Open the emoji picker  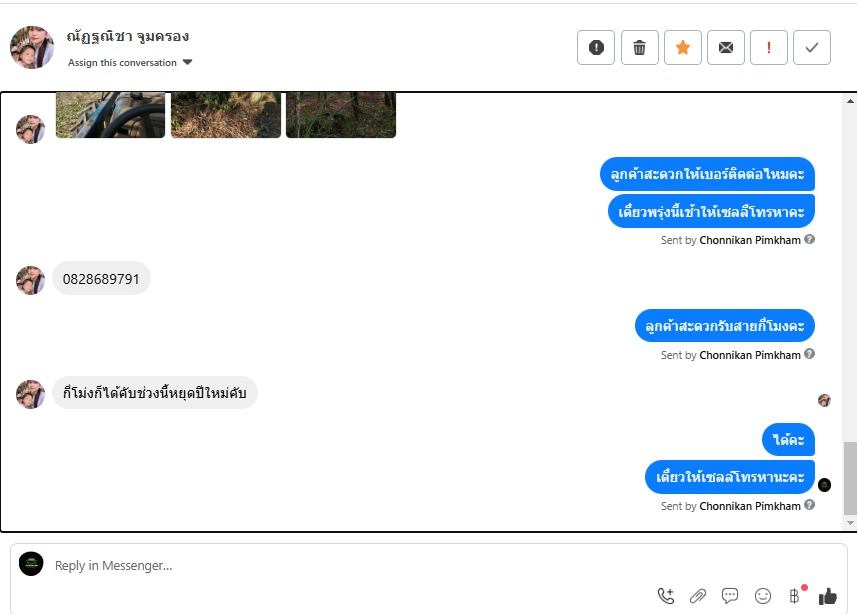coord(762,596)
